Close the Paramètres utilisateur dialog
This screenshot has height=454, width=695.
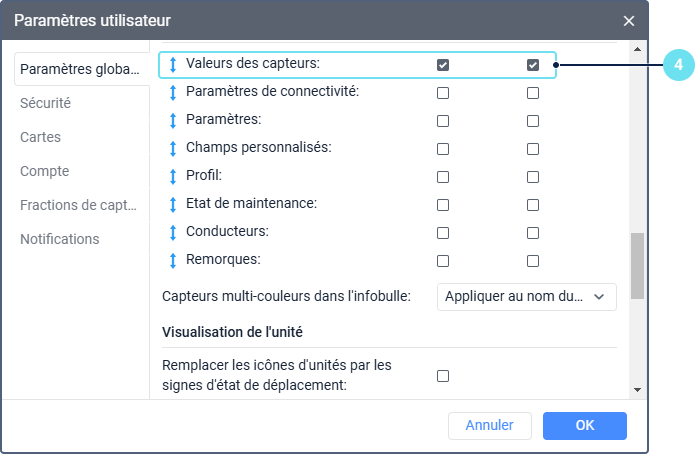point(628,20)
